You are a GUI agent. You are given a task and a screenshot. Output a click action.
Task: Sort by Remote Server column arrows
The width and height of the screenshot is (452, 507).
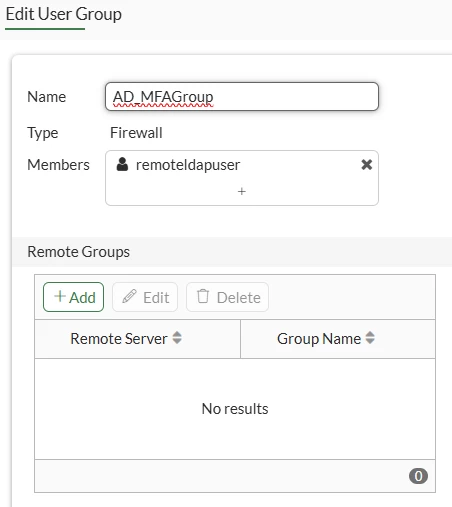(x=177, y=338)
